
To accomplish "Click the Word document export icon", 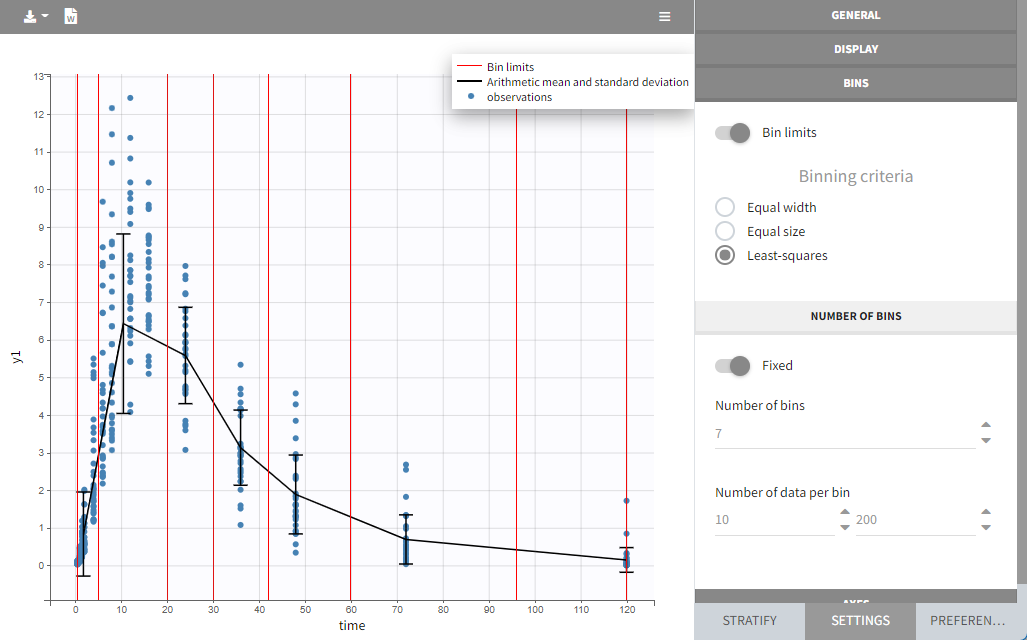I will [x=71, y=17].
